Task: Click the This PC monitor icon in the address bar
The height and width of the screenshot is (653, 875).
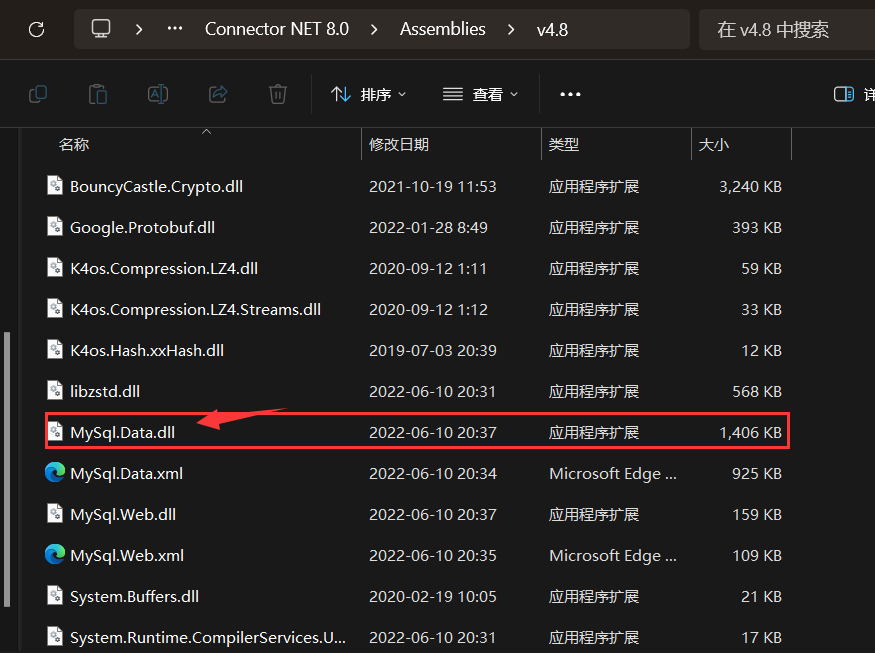Action: pyautogui.click(x=101, y=28)
